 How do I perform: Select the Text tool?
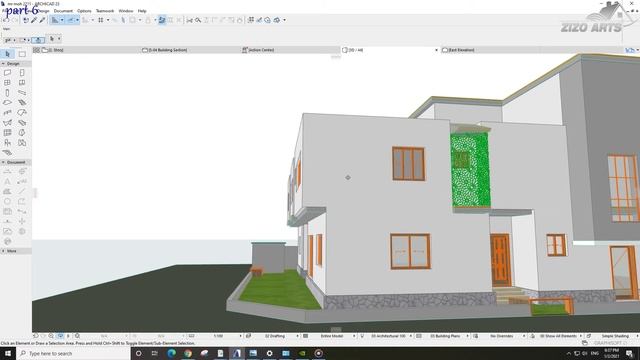[x=7, y=181]
